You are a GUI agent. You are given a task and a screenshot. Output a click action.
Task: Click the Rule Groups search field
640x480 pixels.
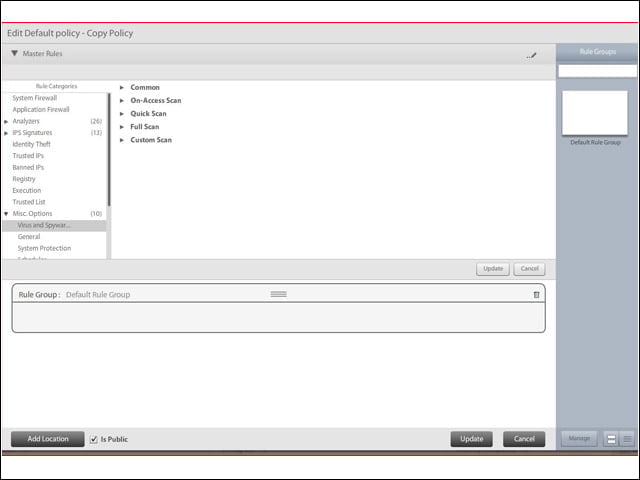pos(598,71)
